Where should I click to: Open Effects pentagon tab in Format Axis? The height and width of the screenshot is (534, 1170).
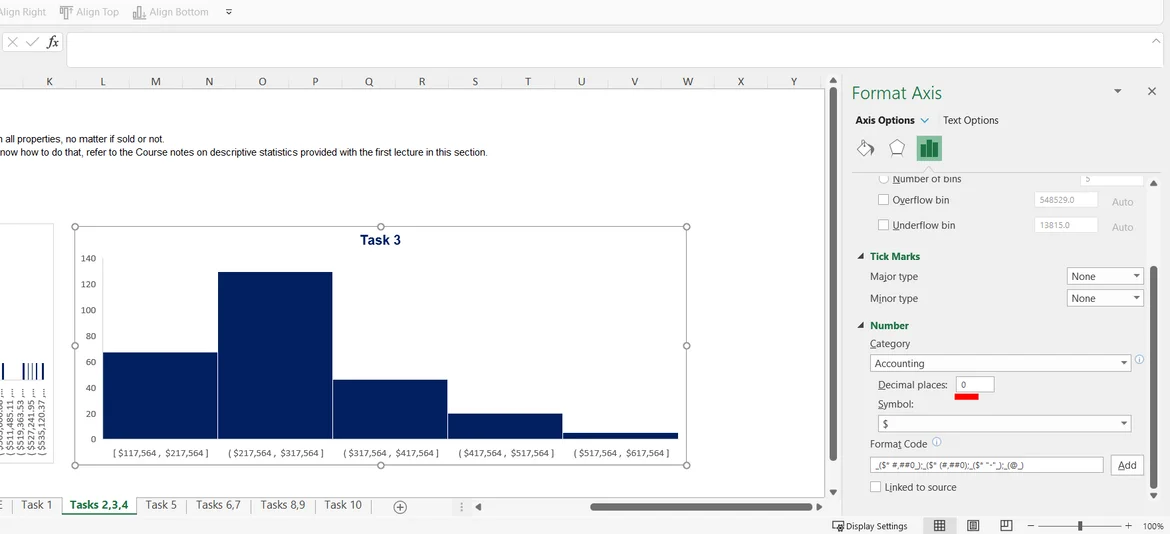click(x=897, y=148)
